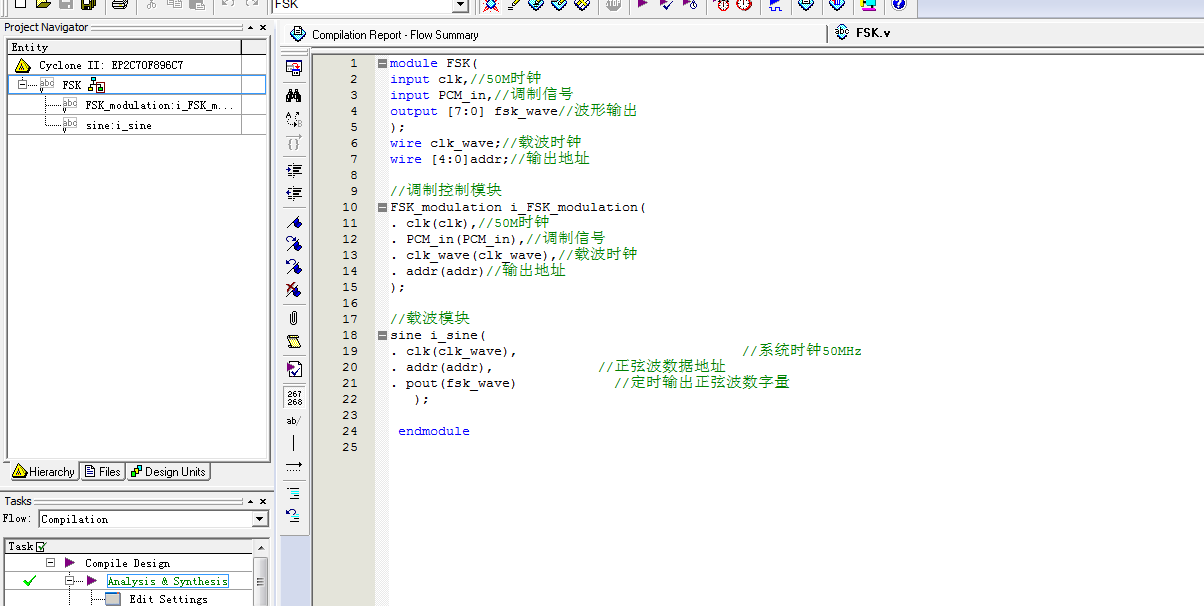Click the Print icon in top toolbar
This screenshot has width=1204, height=606.
(x=119, y=5)
